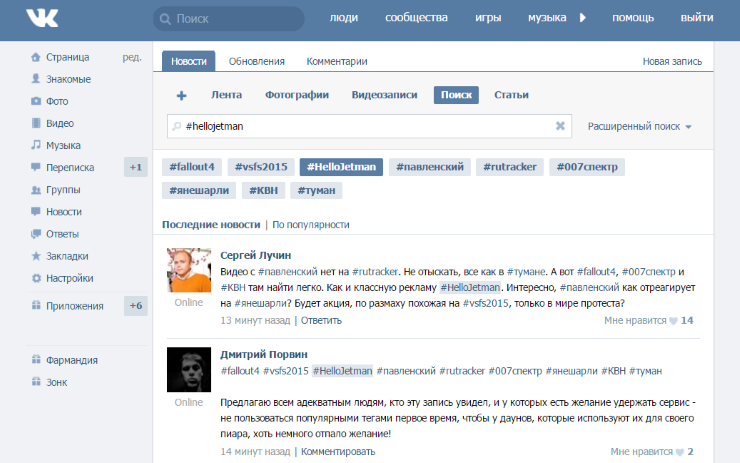
Task: Select the #rutracker hashtag chip
Action: tap(510, 167)
